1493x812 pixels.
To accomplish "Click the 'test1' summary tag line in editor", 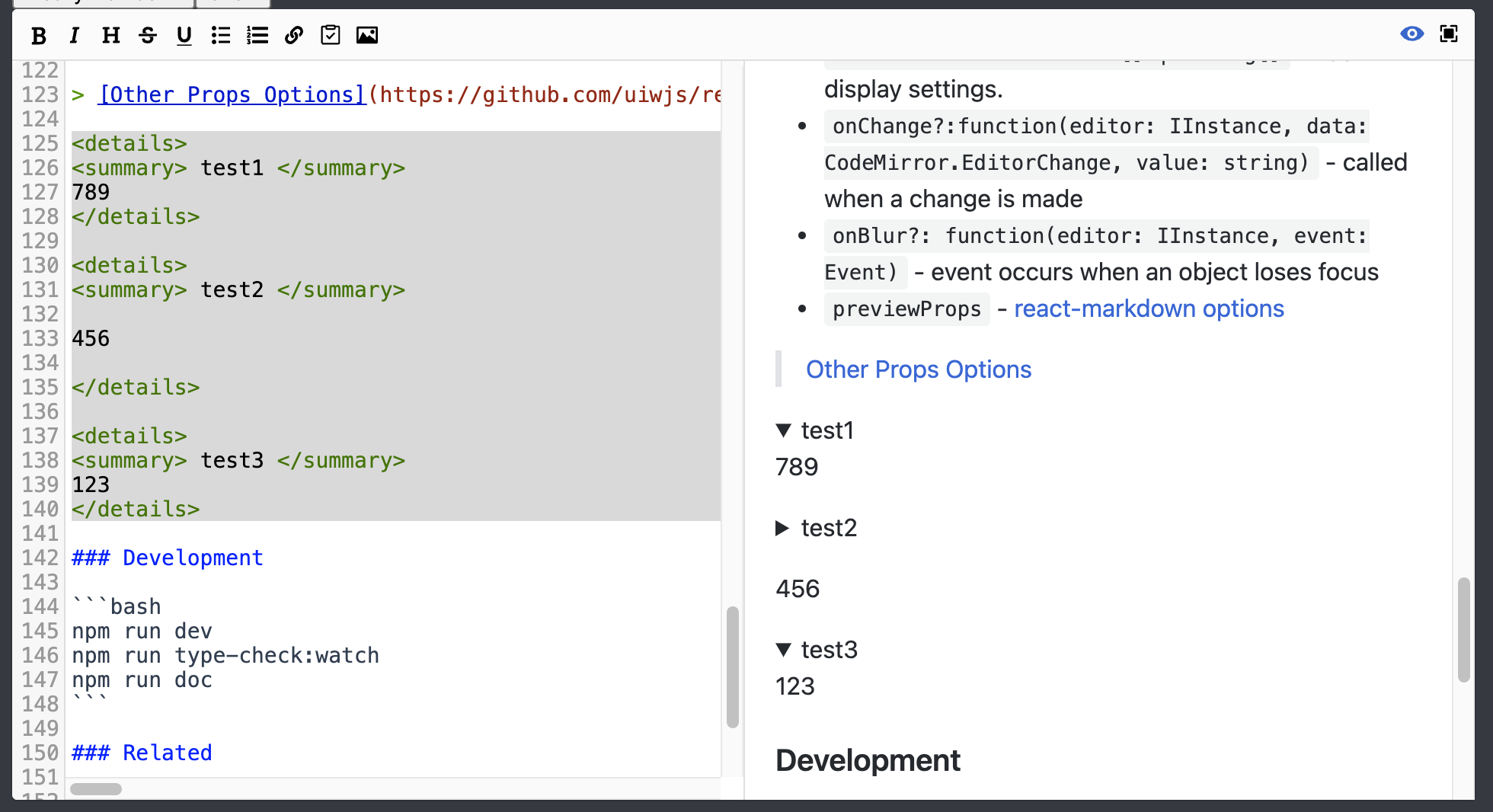I will click(x=238, y=168).
